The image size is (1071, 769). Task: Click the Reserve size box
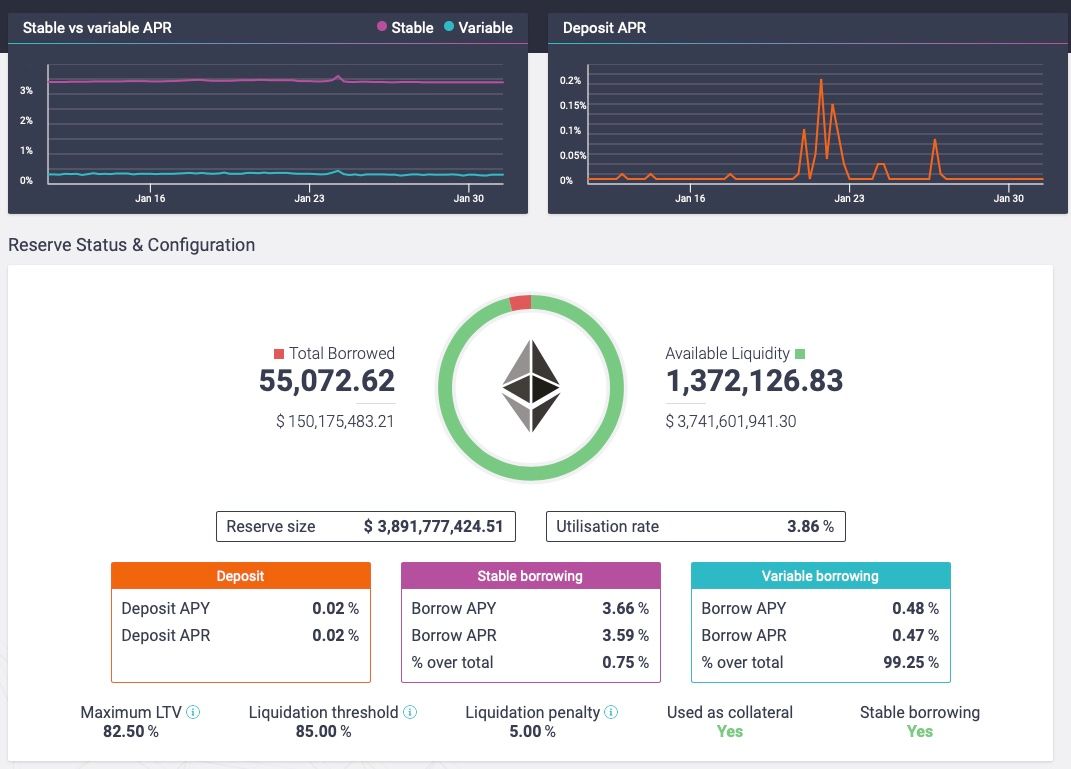[365, 527]
